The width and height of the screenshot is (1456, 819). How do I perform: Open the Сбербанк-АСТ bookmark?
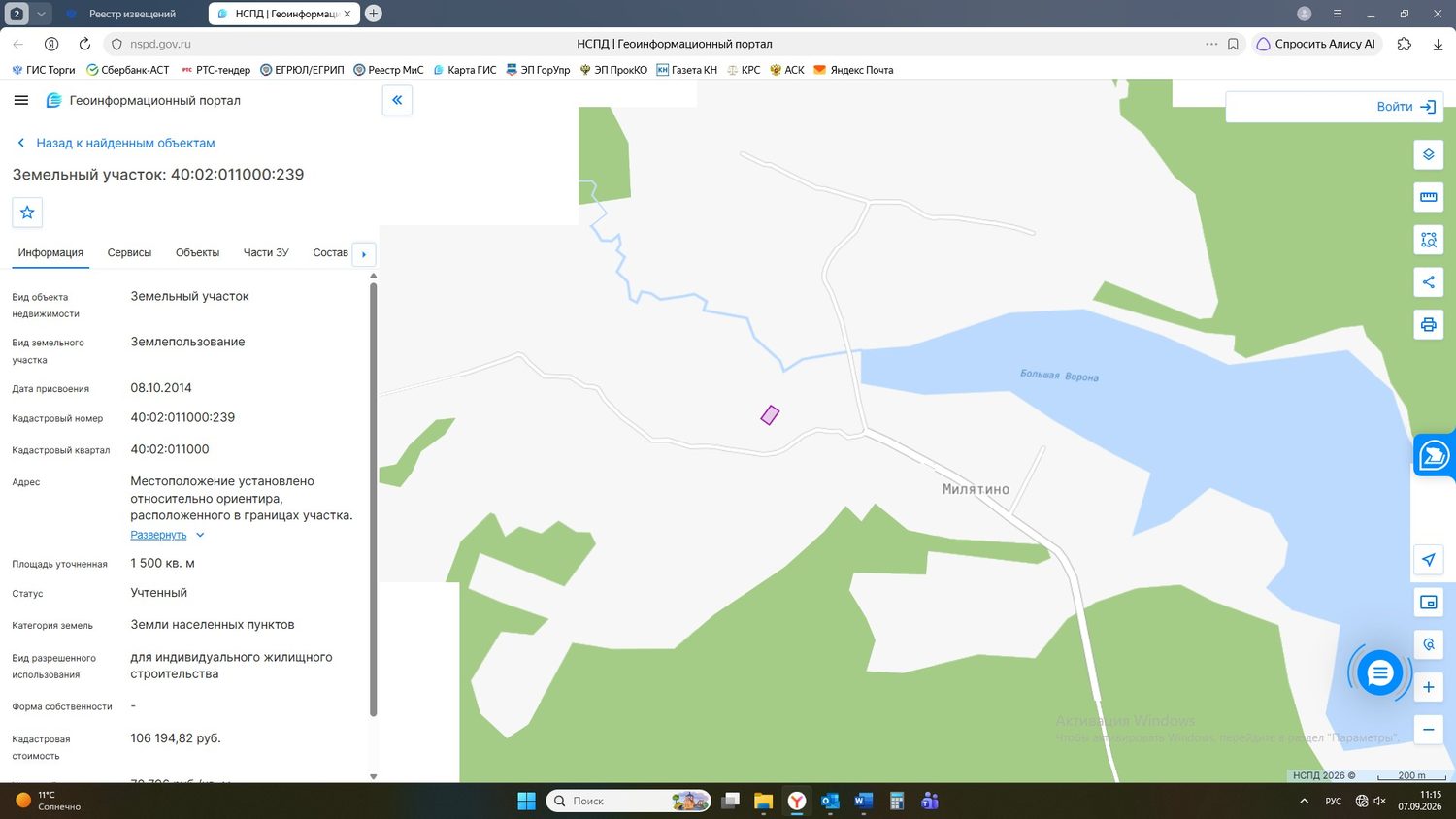(x=127, y=70)
